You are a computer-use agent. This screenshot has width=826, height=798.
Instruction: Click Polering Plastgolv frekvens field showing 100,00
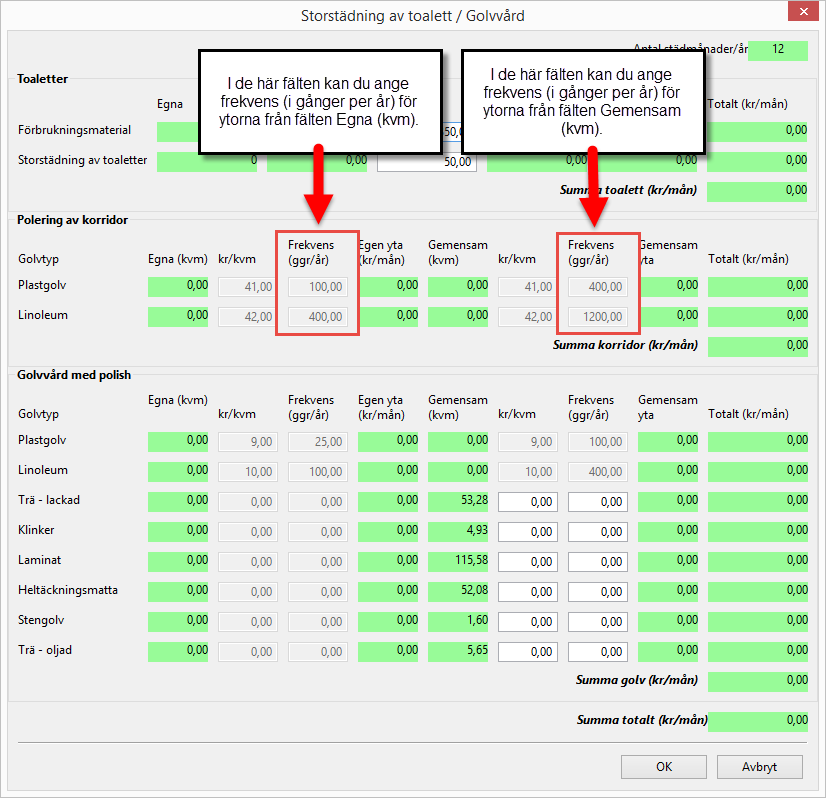point(318,287)
